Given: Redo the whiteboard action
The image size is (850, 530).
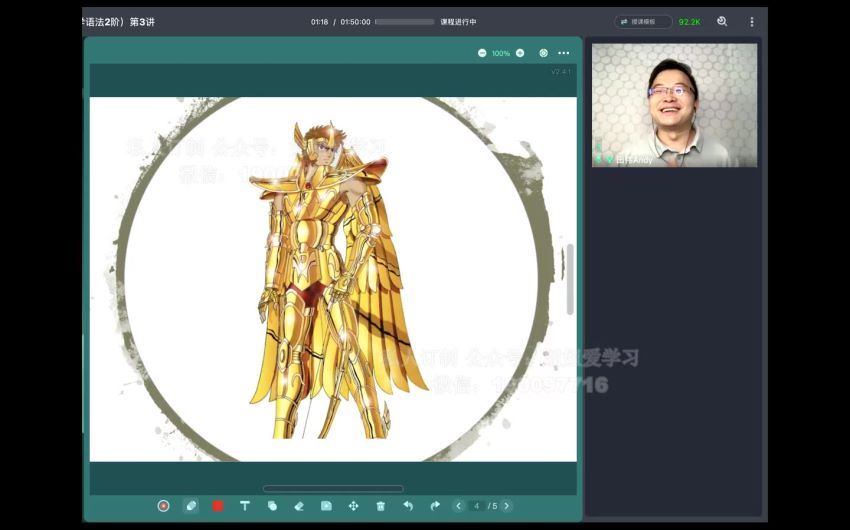Looking at the screenshot, I should pyautogui.click(x=435, y=506).
